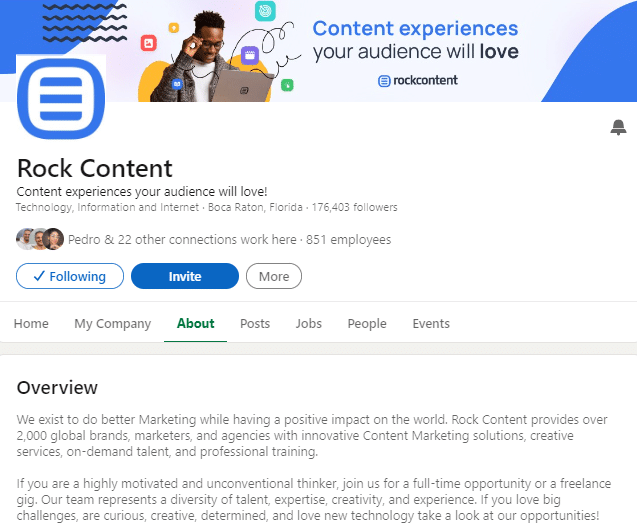Toggle the Following button to unfollow
Screen dimensions: 637x531
point(70,276)
